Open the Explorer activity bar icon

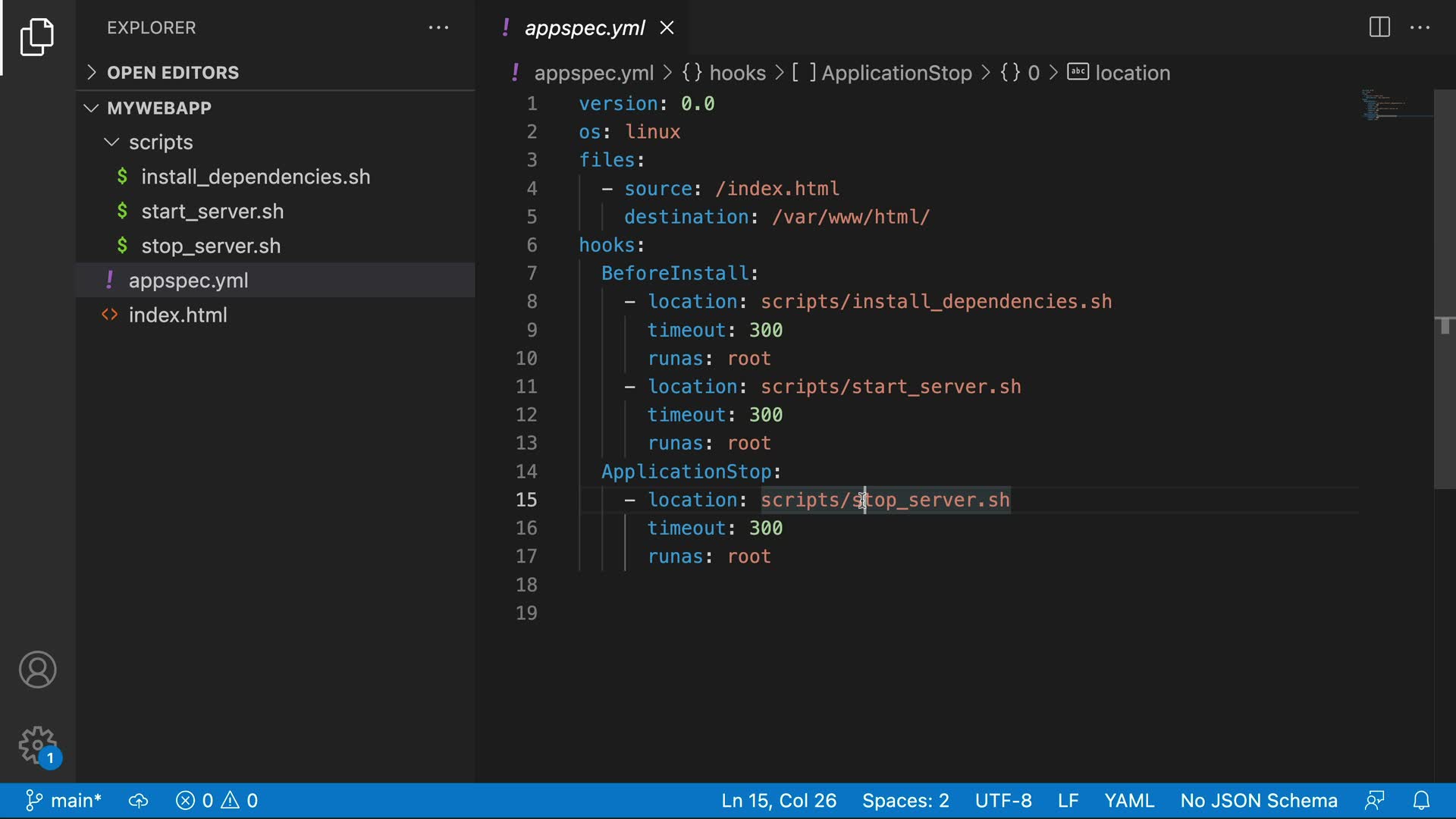pyautogui.click(x=36, y=36)
